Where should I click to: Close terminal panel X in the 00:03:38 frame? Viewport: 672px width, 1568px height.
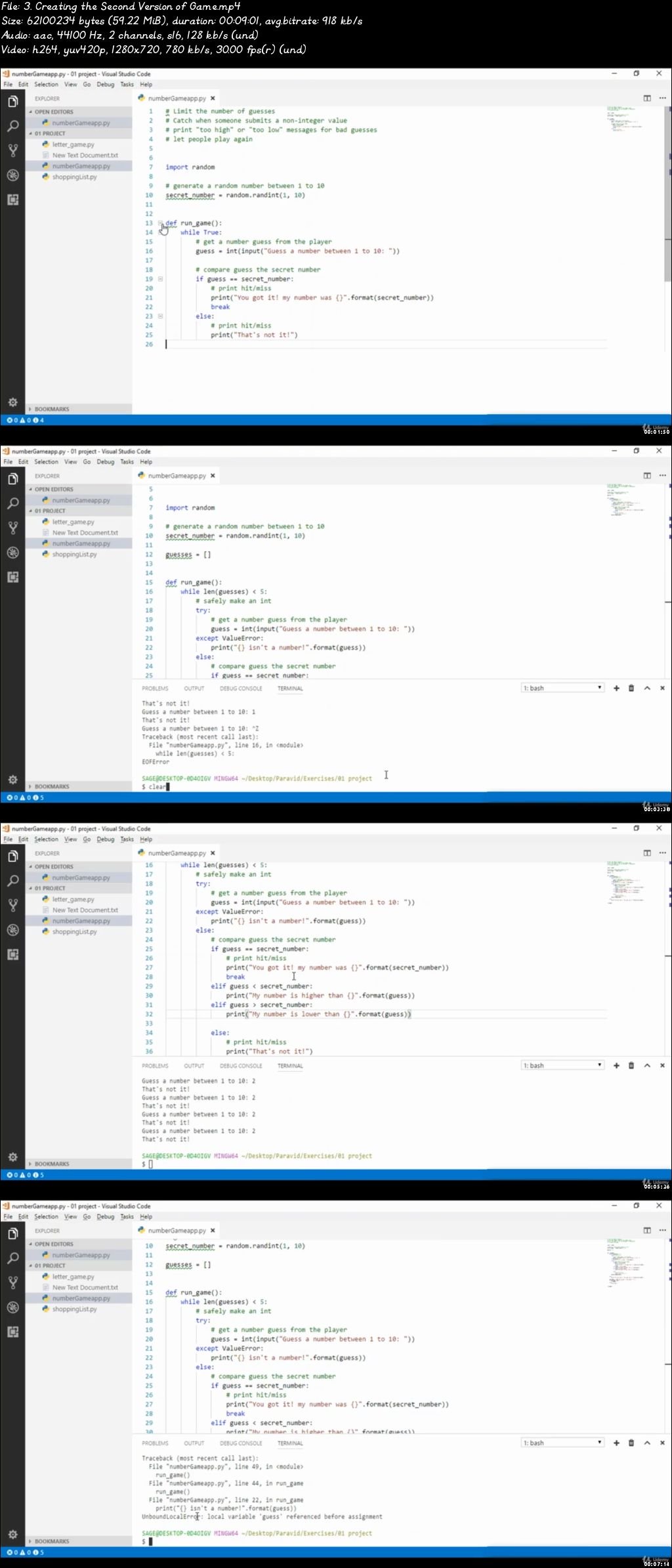click(662, 688)
